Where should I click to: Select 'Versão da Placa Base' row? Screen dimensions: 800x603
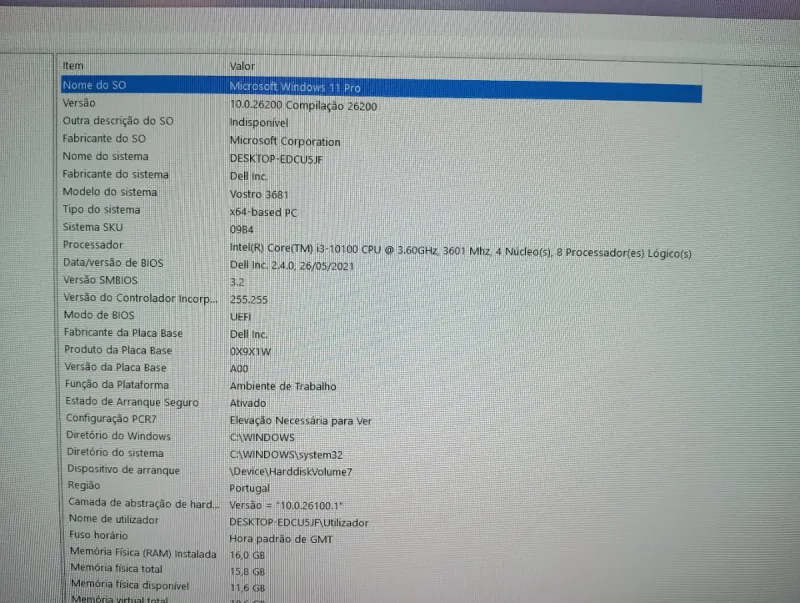pos(115,367)
